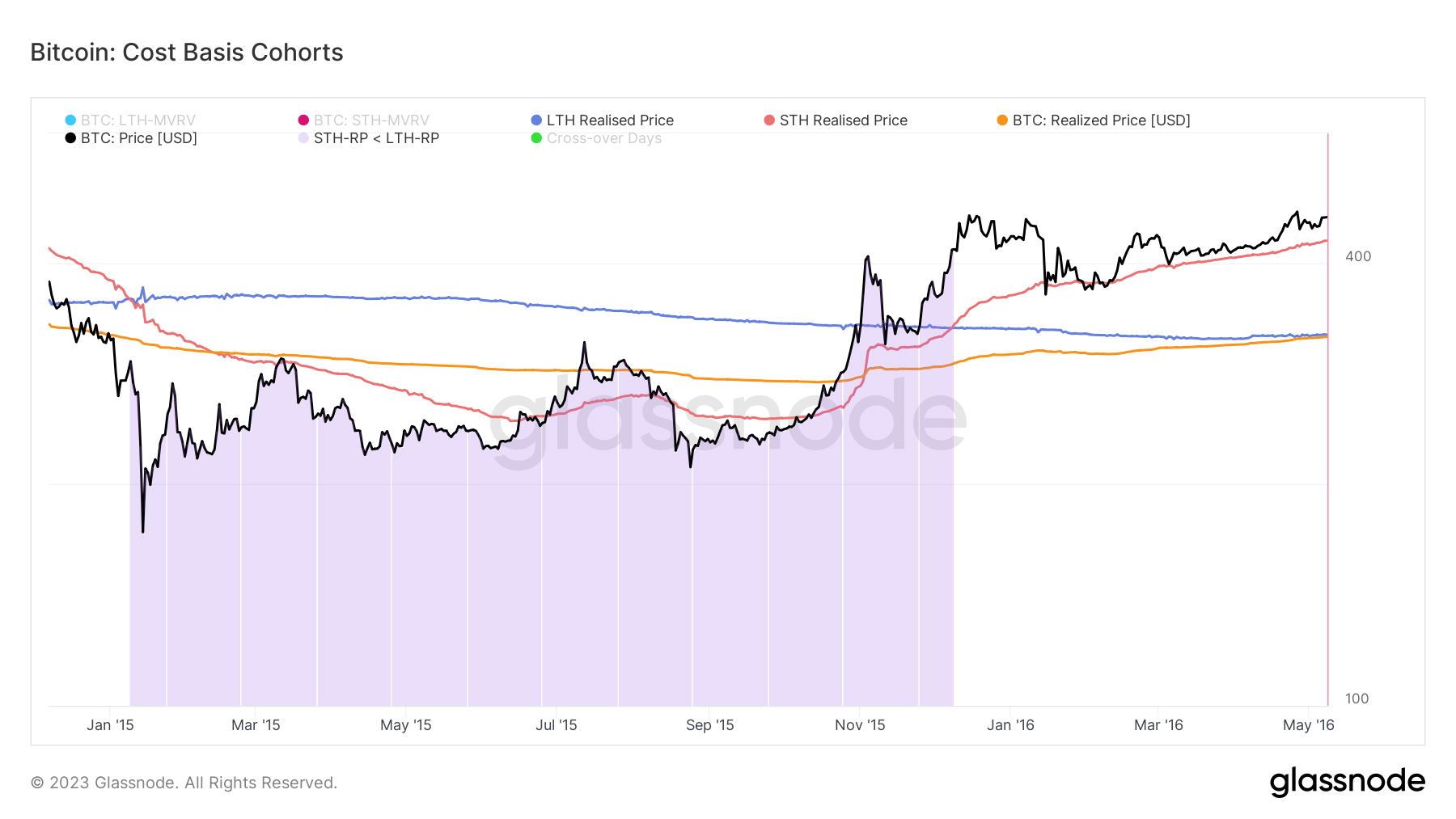The width and height of the screenshot is (1456, 819).
Task: Hide the LTH Realised Price line
Action: [x=610, y=120]
